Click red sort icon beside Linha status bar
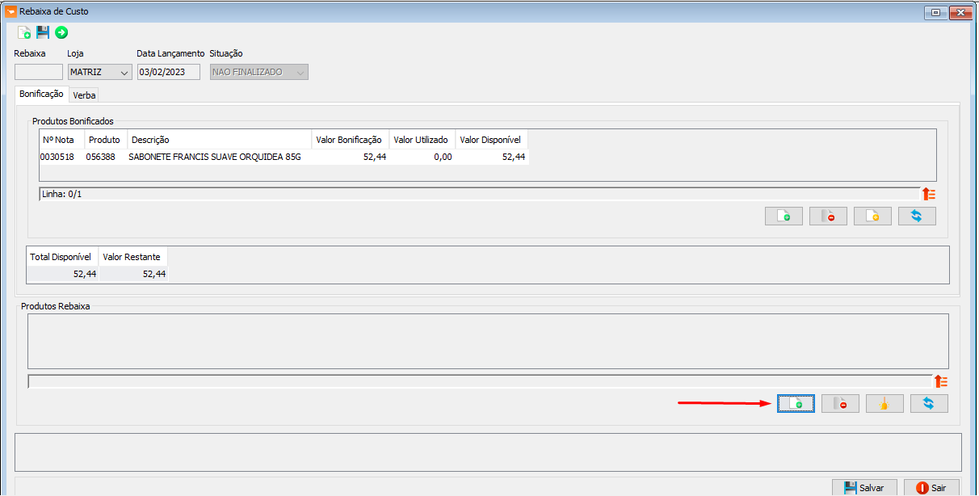979x496 pixels. (929, 194)
